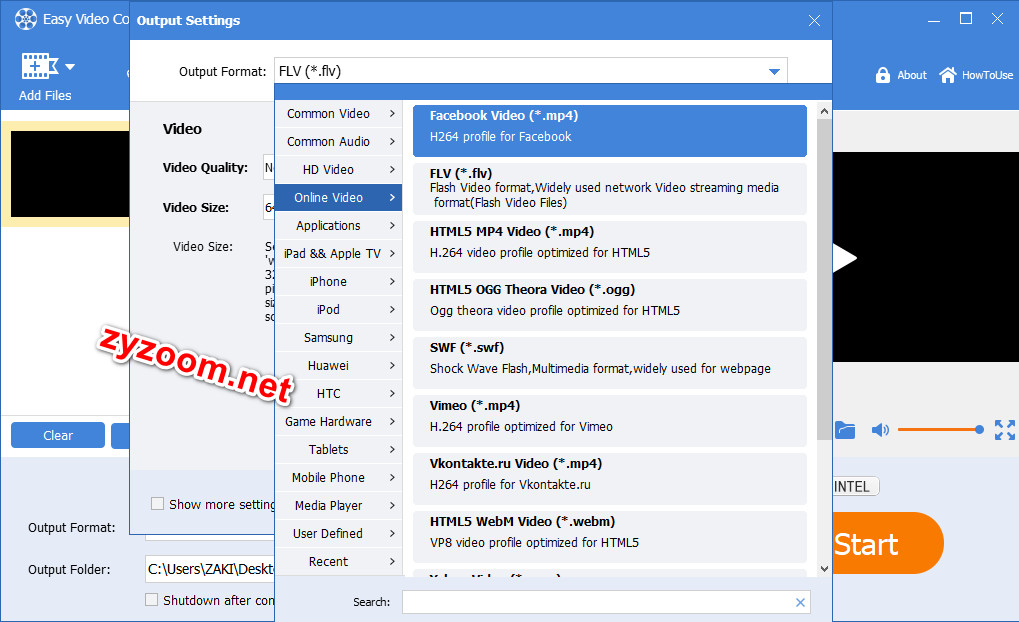The height and width of the screenshot is (622, 1019).
Task: Open the output folder icon under preview
Action: pos(845,430)
